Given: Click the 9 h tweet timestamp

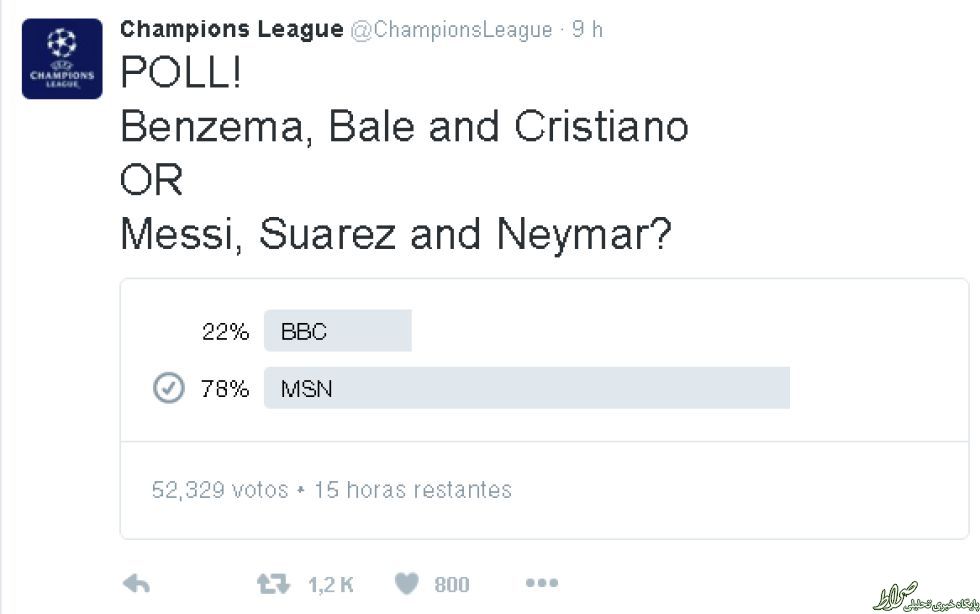Looking at the screenshot, I should coord(587,30).
